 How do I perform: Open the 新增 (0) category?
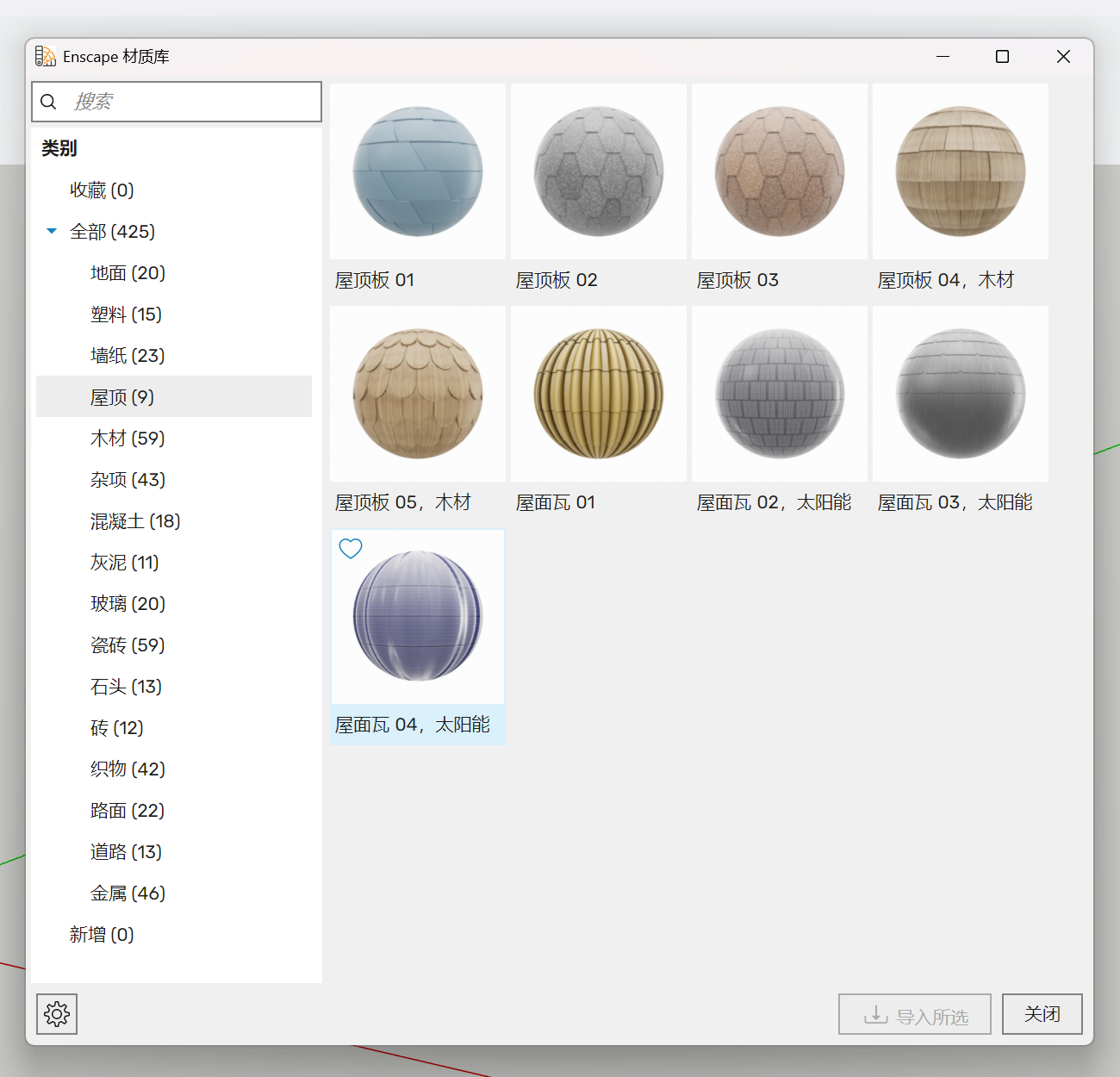[x=102, y=935]
